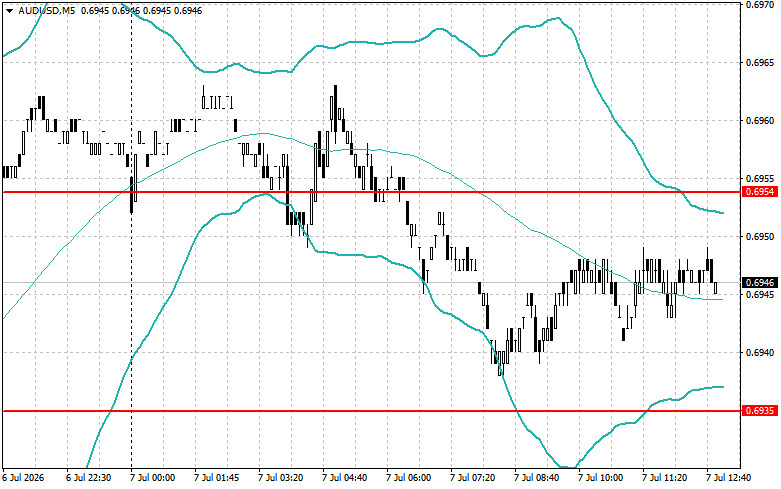This screenshot has width=781, height=489.
Task: Click the 7 Jul 06:00 time label
Action: (x=409, y=478)
